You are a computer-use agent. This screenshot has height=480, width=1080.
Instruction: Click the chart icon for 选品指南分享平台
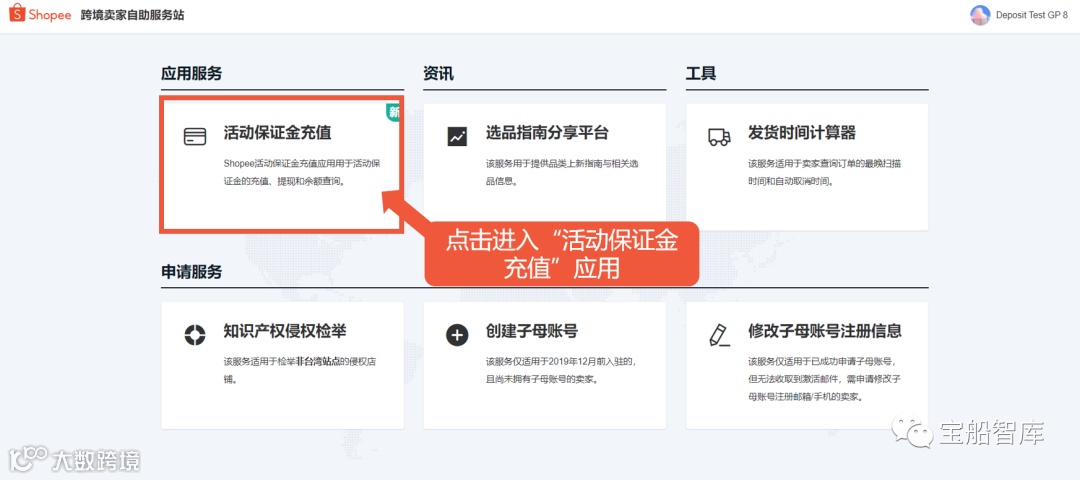pos(457,136)
